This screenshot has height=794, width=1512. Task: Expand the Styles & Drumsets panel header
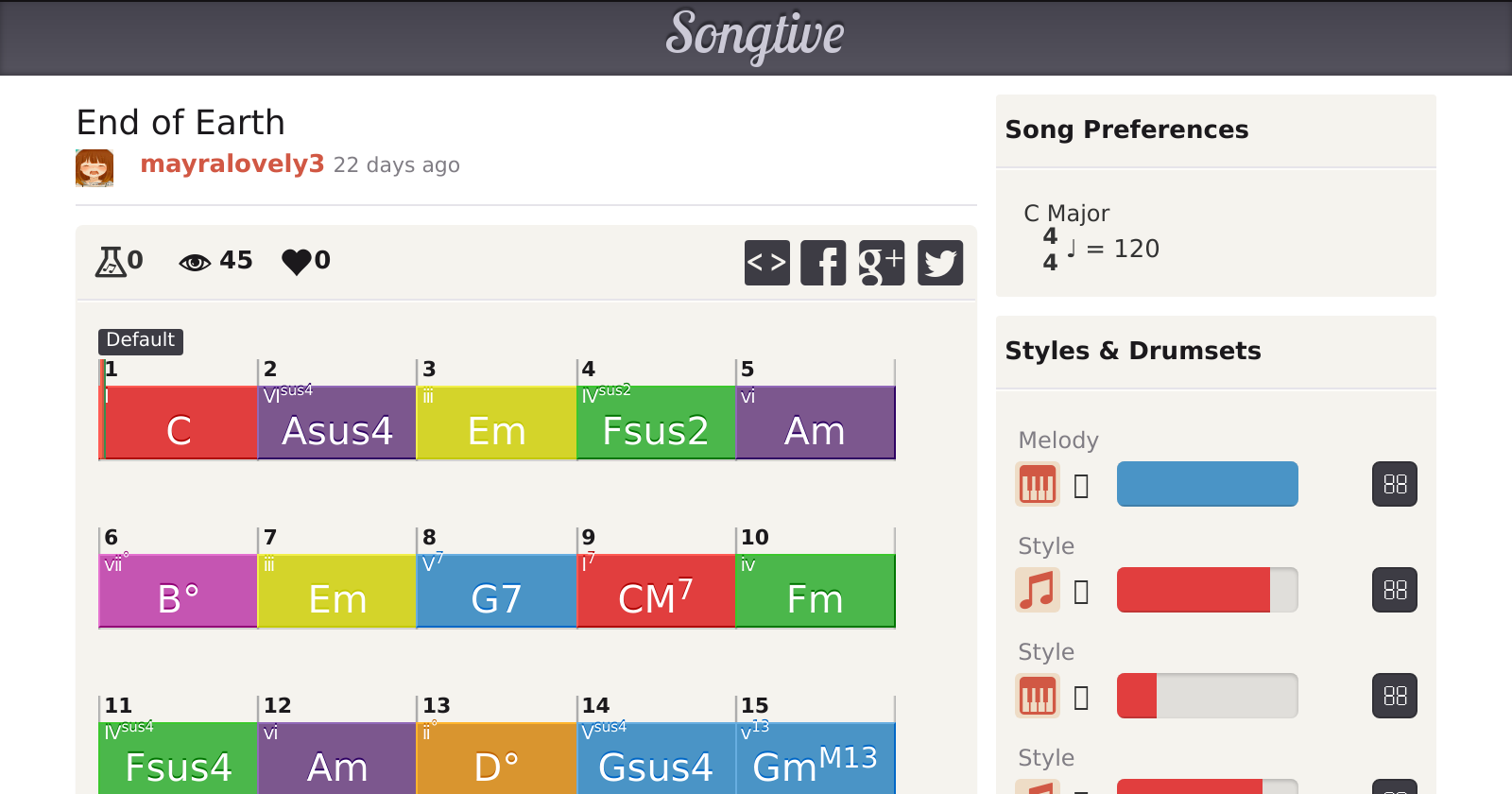coord(1132,351)
